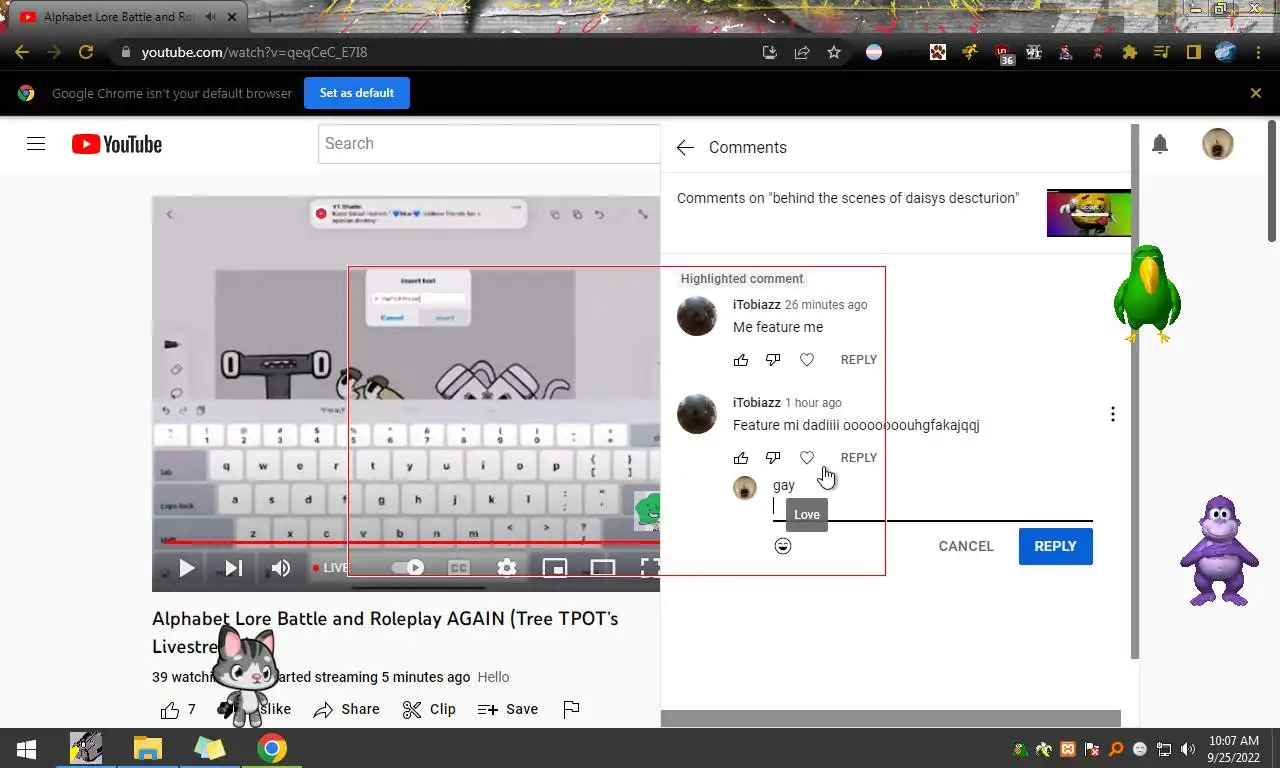The height and width of the screenshot is (768, 1280).
Task: Open the media controls icon in the toolbar
Action: 1161,52
